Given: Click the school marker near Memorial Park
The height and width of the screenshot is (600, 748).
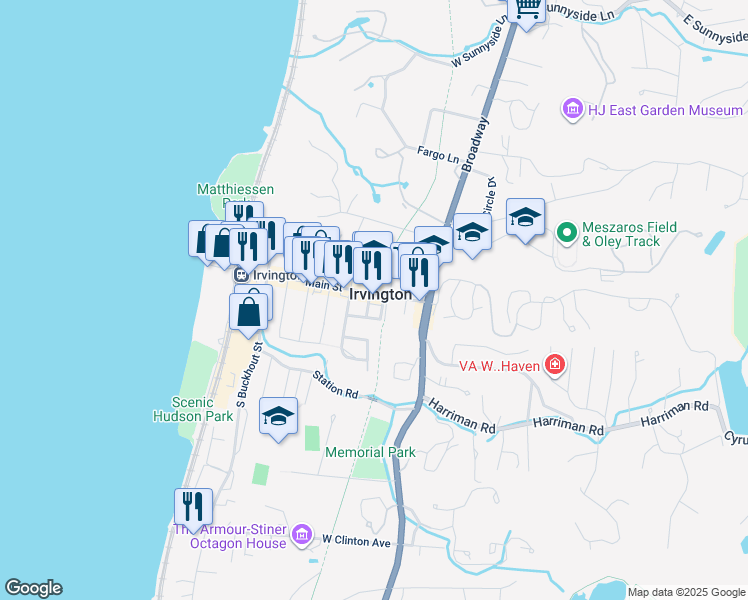Looking at the screenshot, I should point(278,416).
